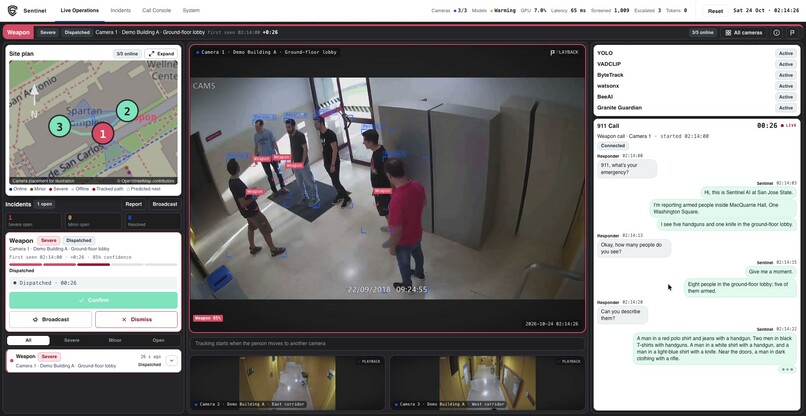The image size is (806, 416).
Task: Click the incident progress stage bar
Action: (x=93, y=264)
